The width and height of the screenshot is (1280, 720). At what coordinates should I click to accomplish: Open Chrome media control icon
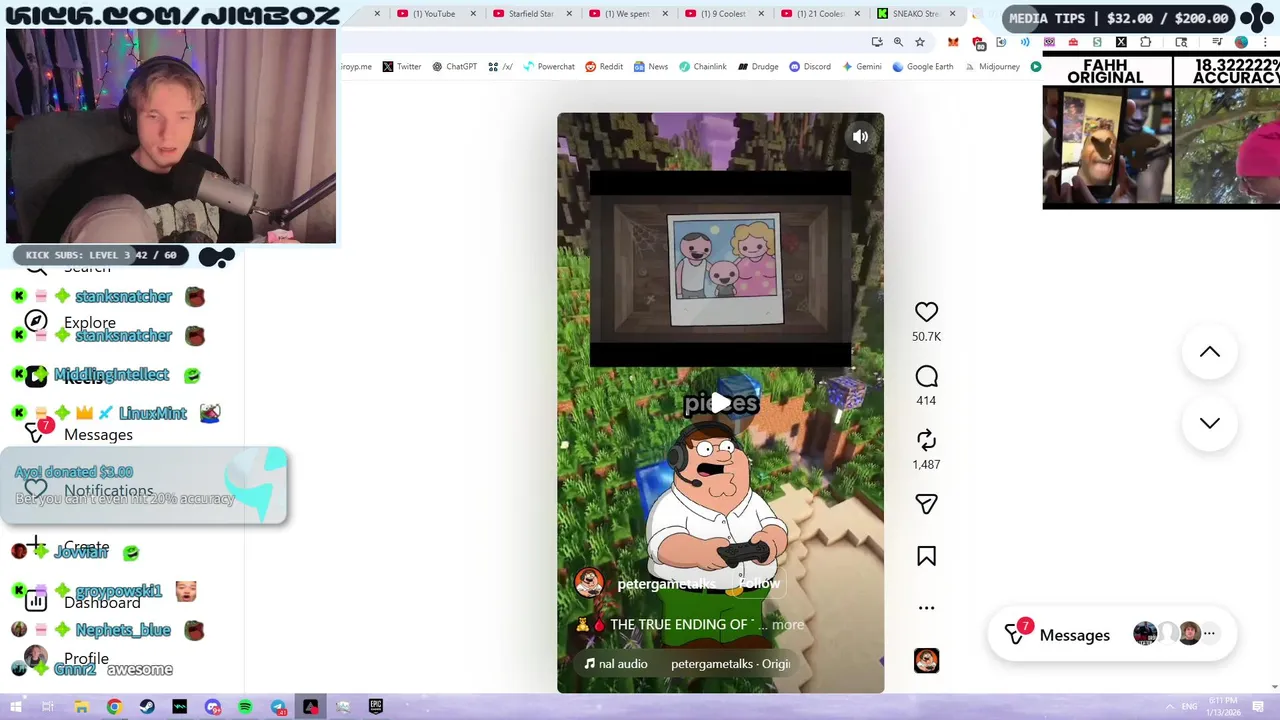point(1217,42)
